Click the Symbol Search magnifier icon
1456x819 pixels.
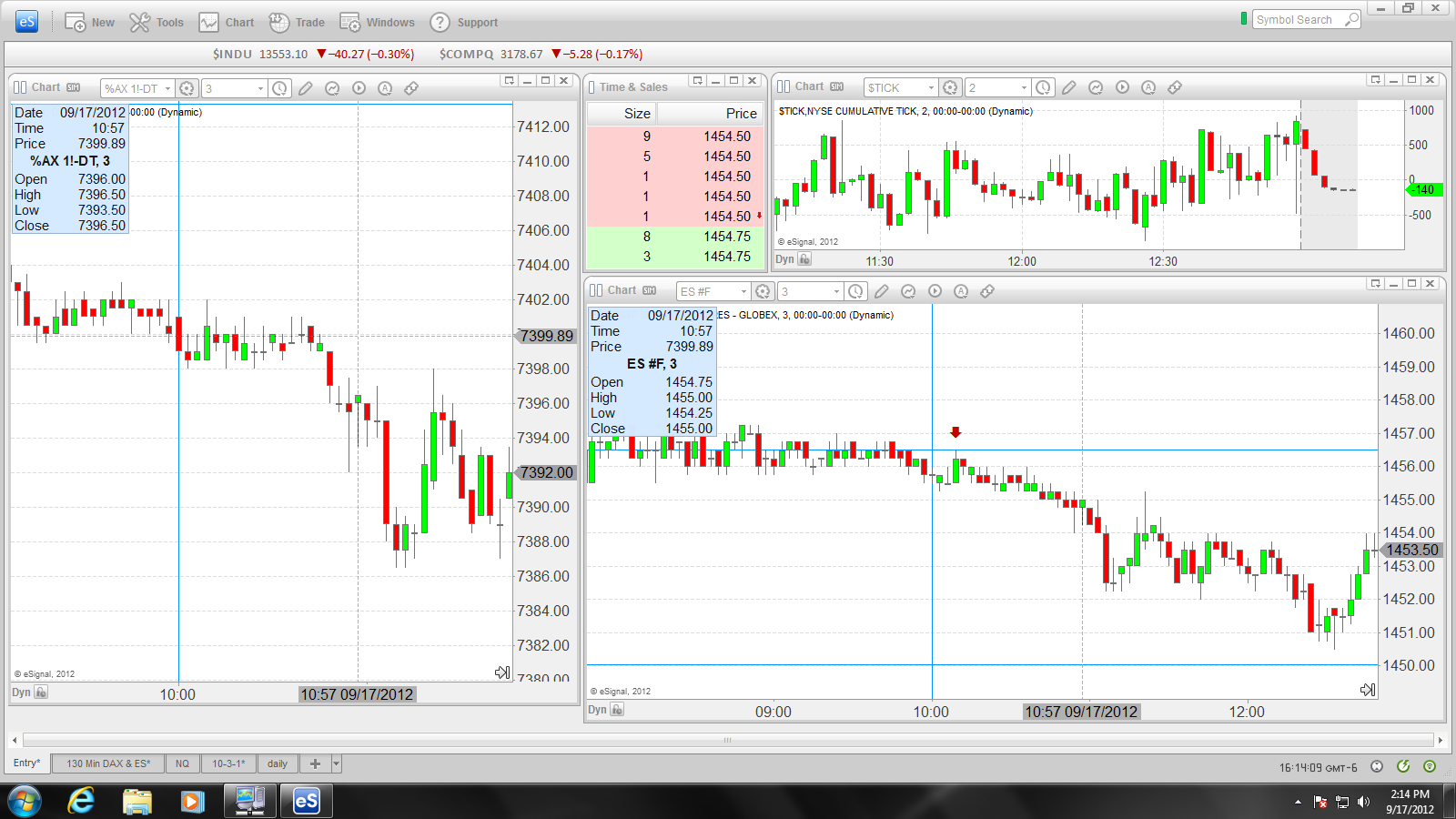pos(1352,19)
